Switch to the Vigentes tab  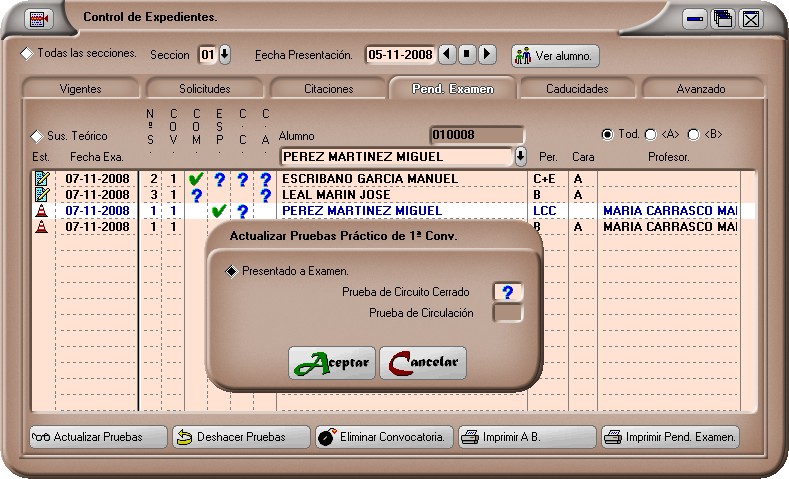tap(80, 89)
